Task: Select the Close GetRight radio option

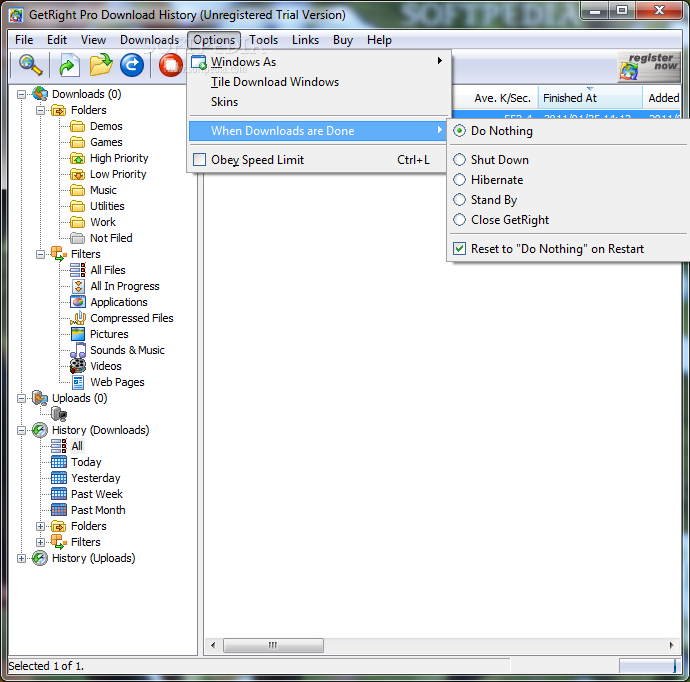Action: click(x=459, y=220)
